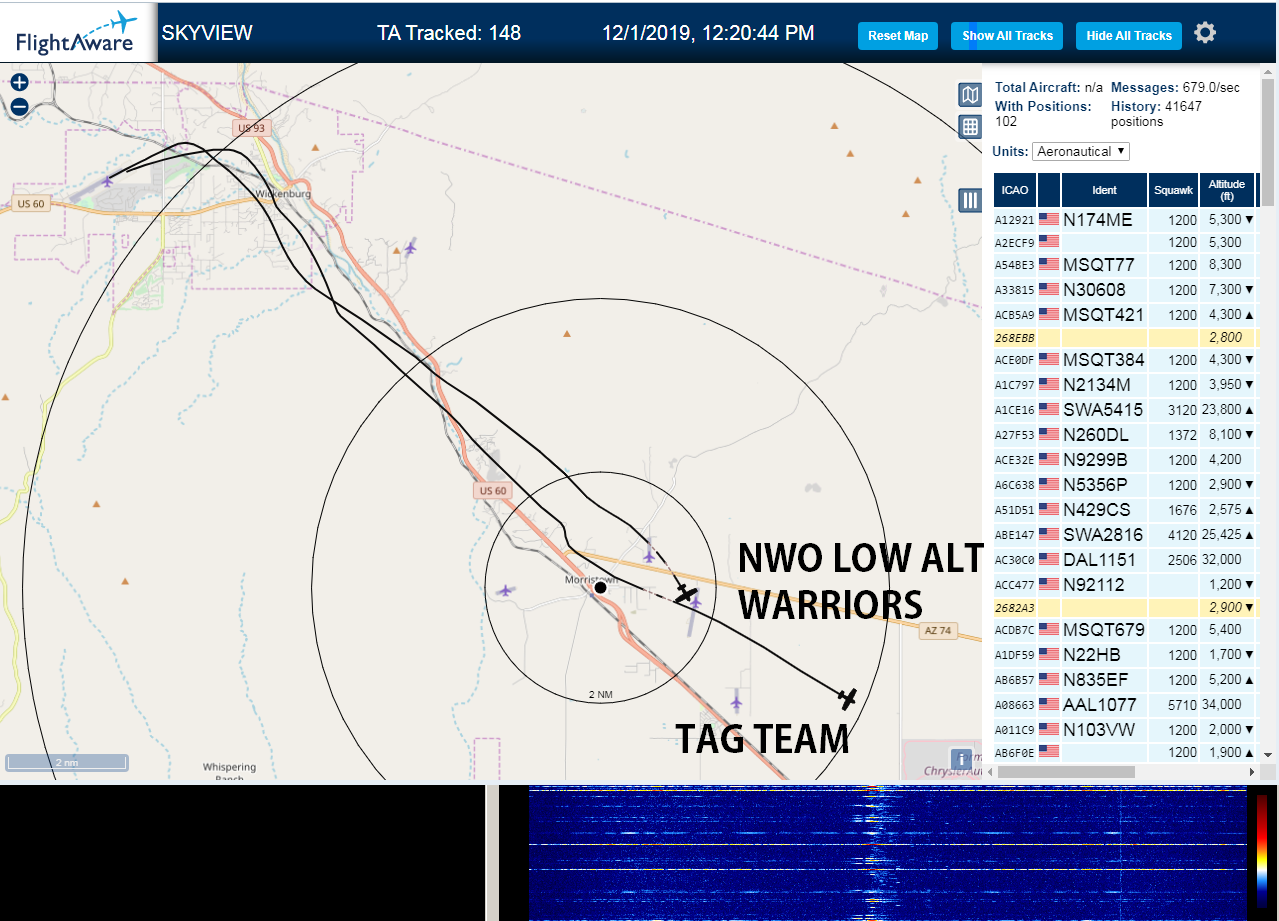Click the table horizontal scrollbar thumb
This screenshot has height=921, width=1279.
[1064, 772]
